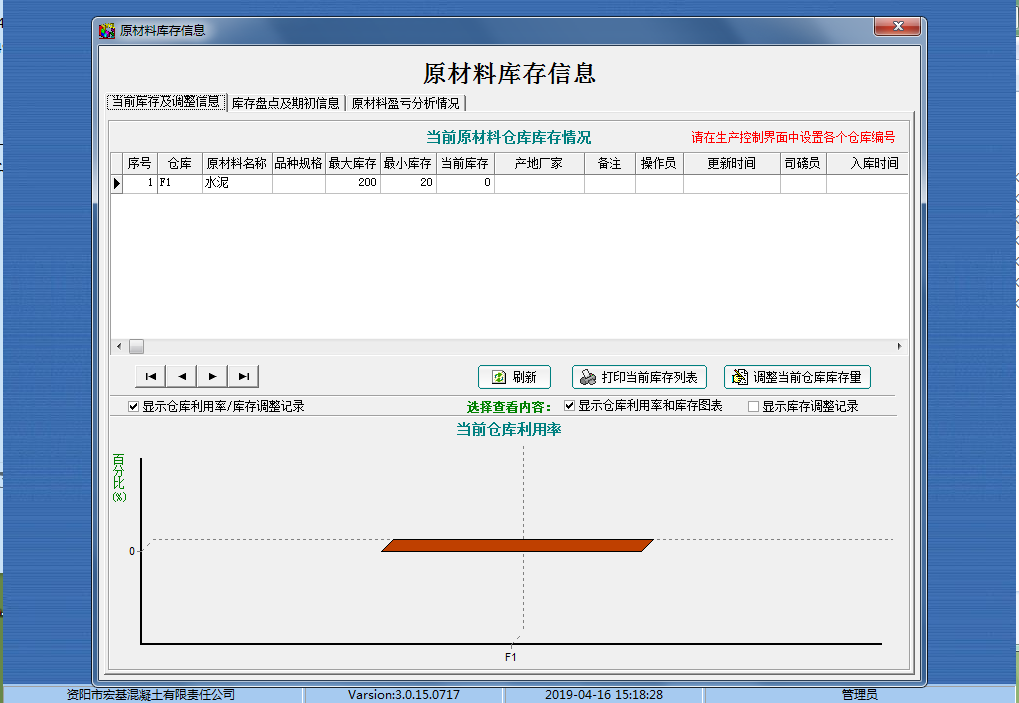The height and width of the screenshot is (703, 1019).
Task: Open 调整当前仓库库存量 adjustment dialog
Action: click(x=797, y=377)
